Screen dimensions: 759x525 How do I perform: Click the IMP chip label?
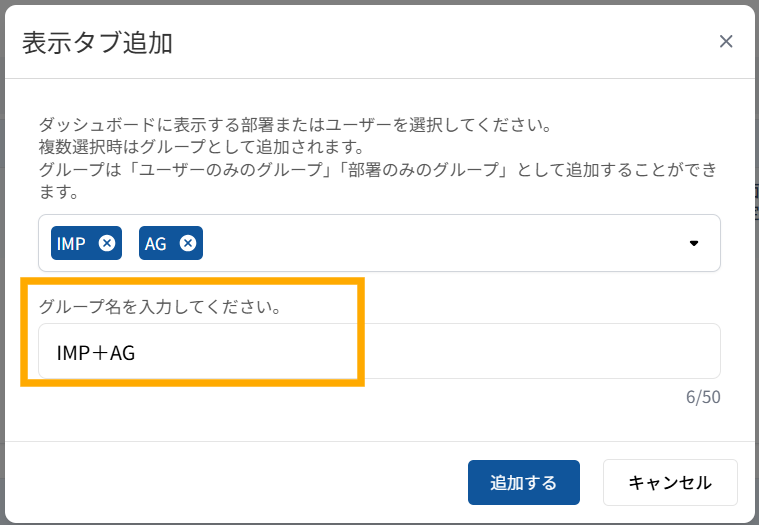pos(71,243)
